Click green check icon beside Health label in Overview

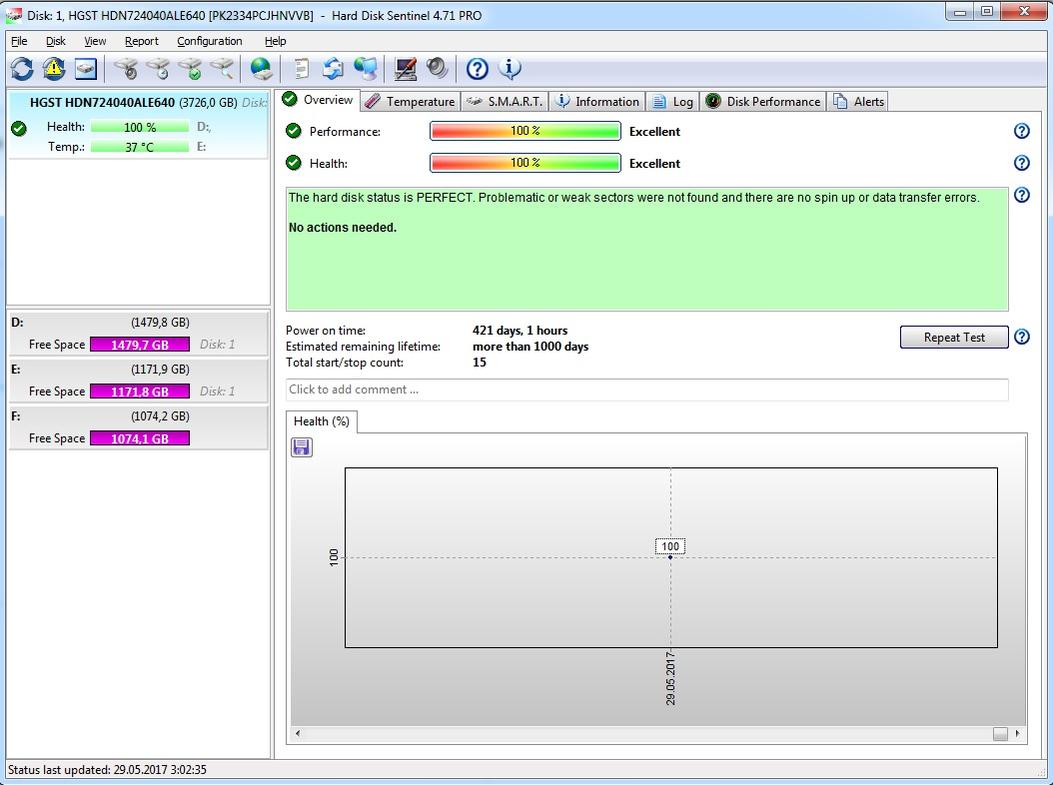293,163
